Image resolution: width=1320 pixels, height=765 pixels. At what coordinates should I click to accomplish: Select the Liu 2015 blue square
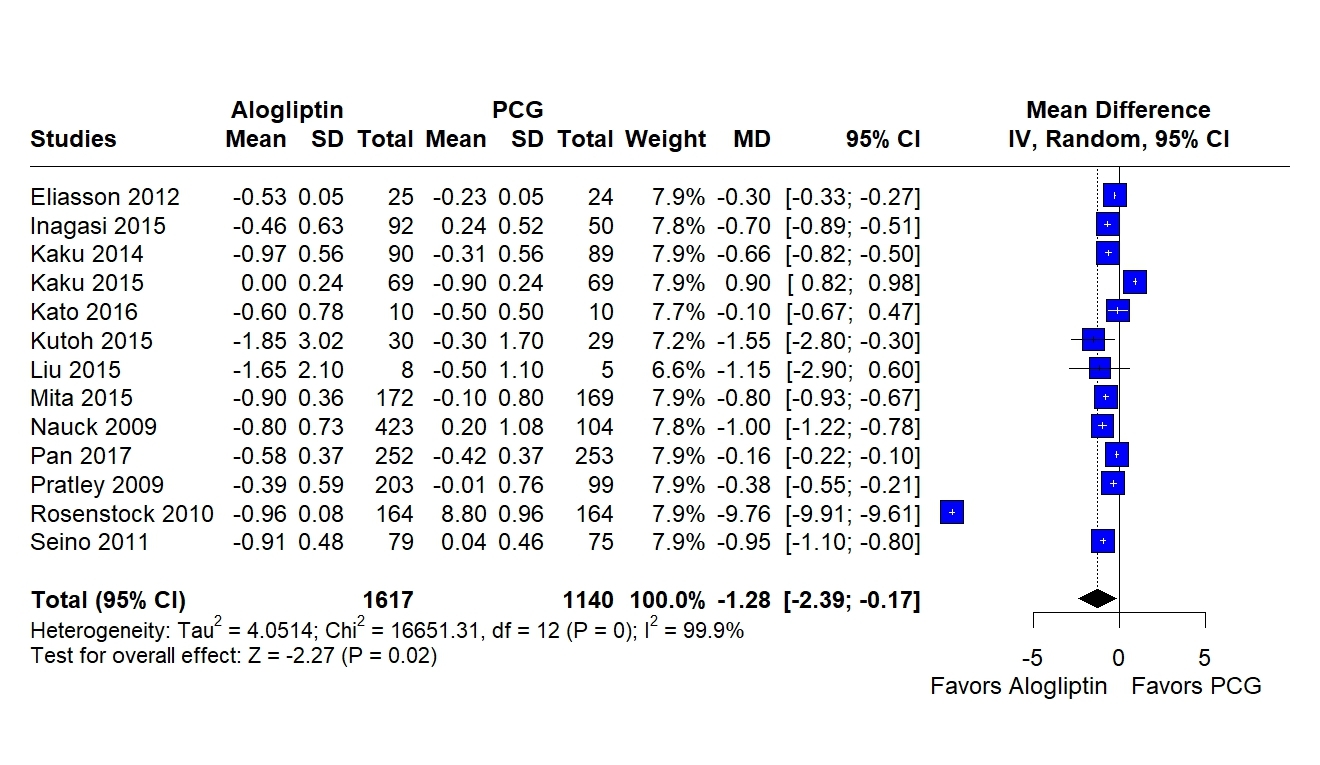(x=1099, y=369)
